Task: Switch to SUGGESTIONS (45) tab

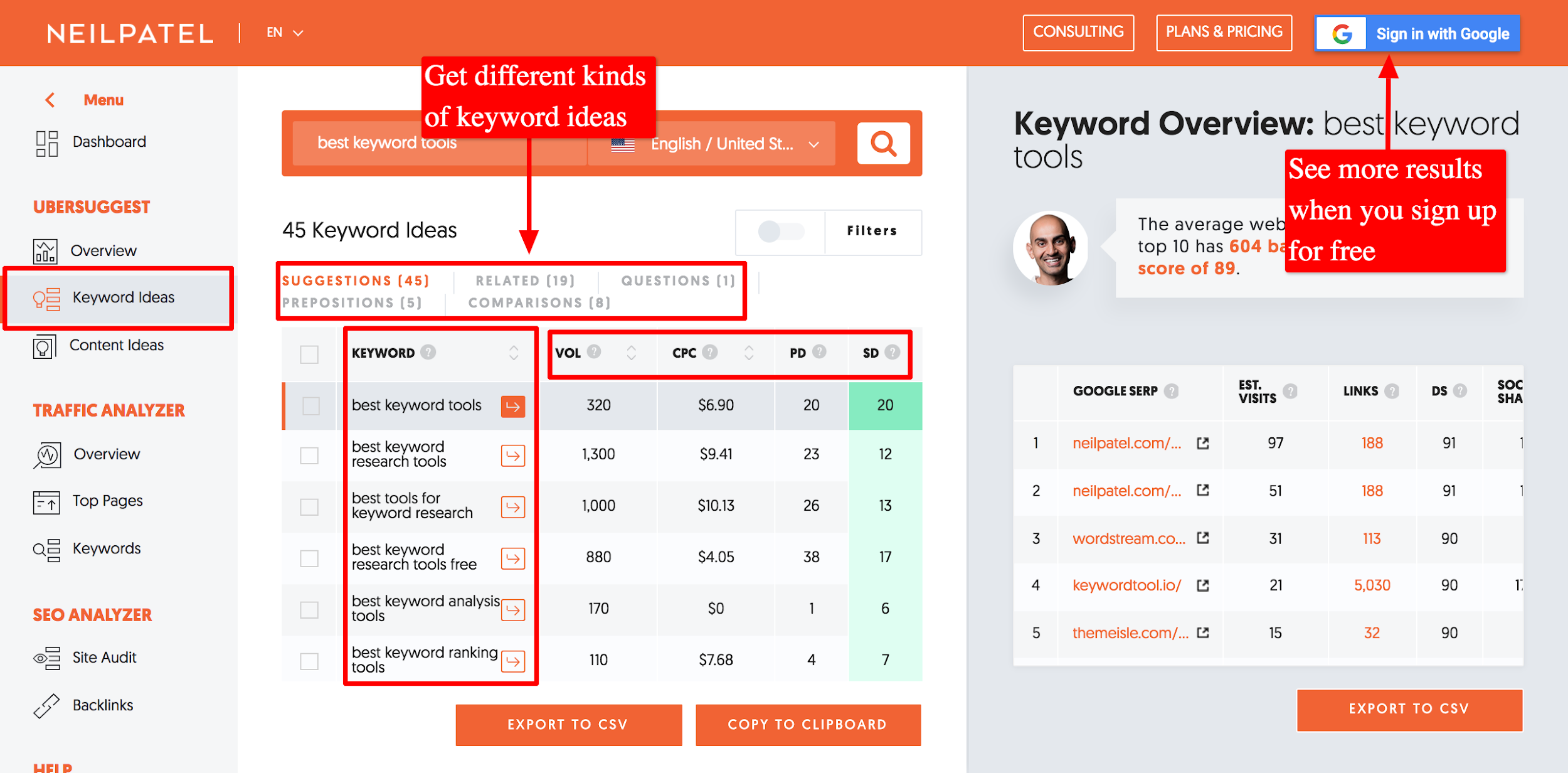Action: click(356, 280)
